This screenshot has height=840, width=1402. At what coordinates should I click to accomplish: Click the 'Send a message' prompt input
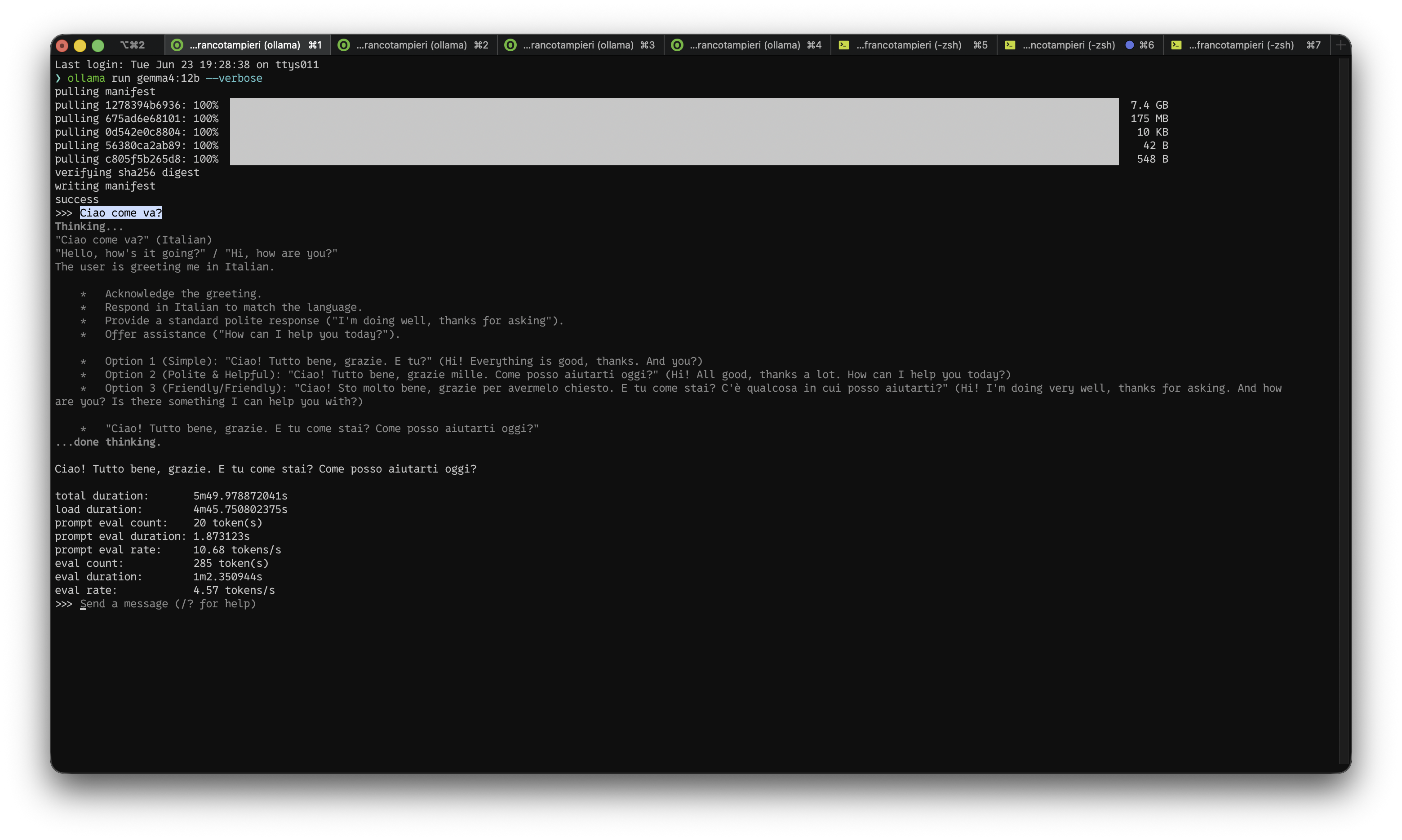(x=168, y=603)
